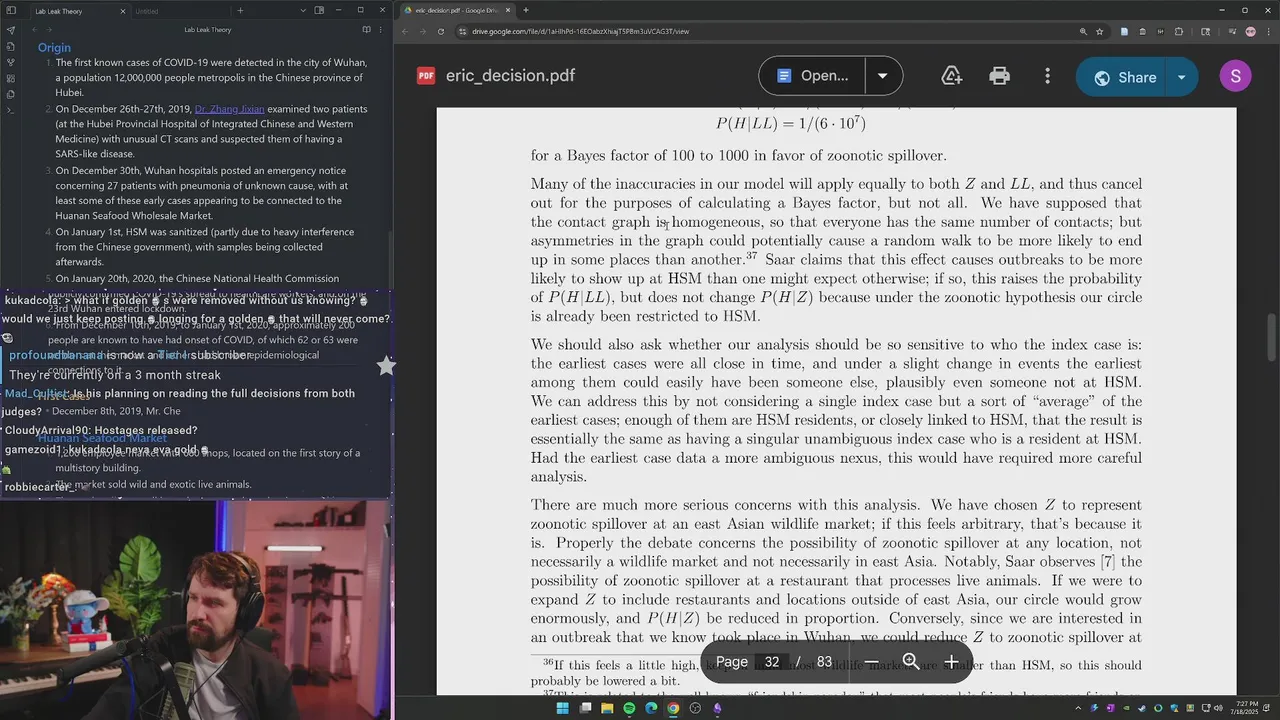Go forward in Chrome
This screenshot has height=720, width=1280.
point(422,31)
